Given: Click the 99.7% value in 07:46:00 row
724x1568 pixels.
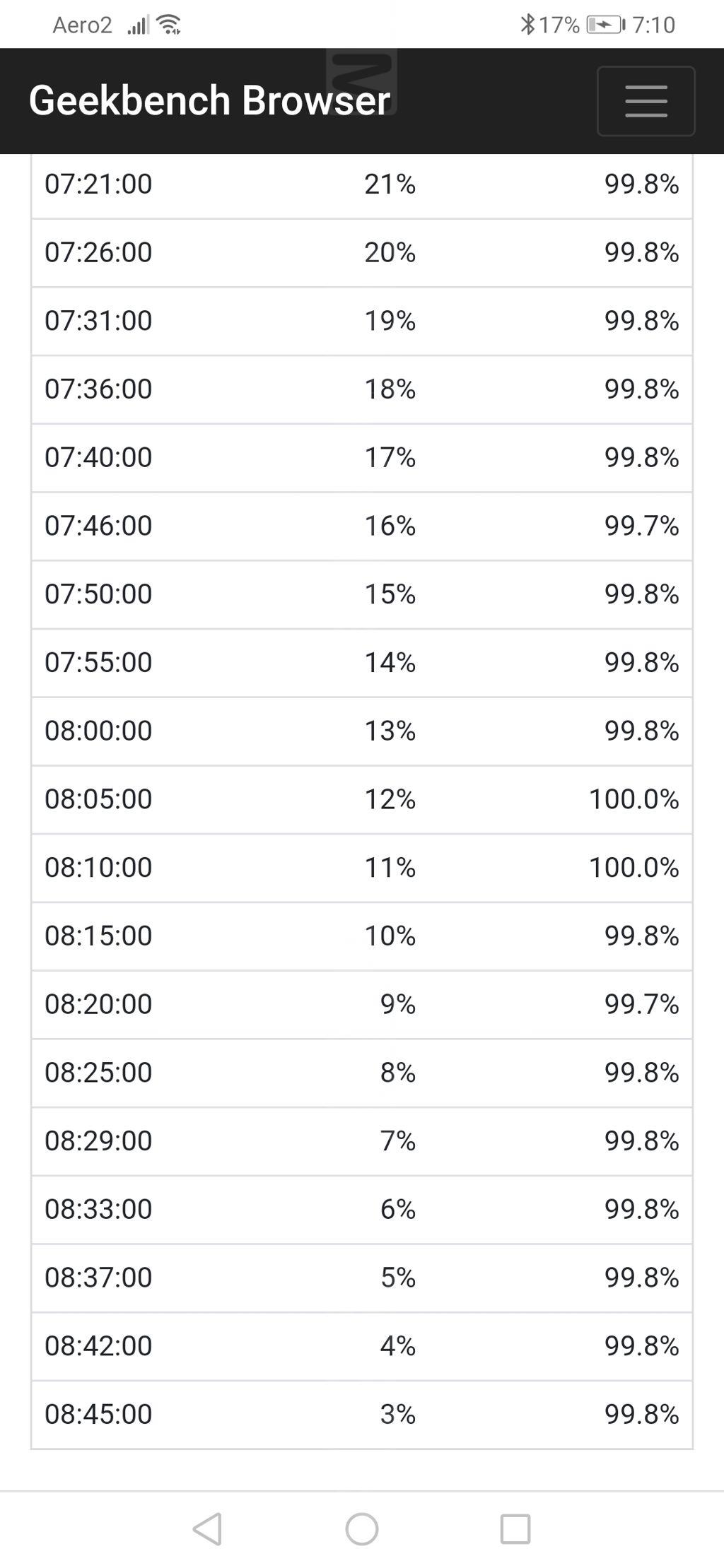Looking at the screenshot, I should (x=641, y=526).
